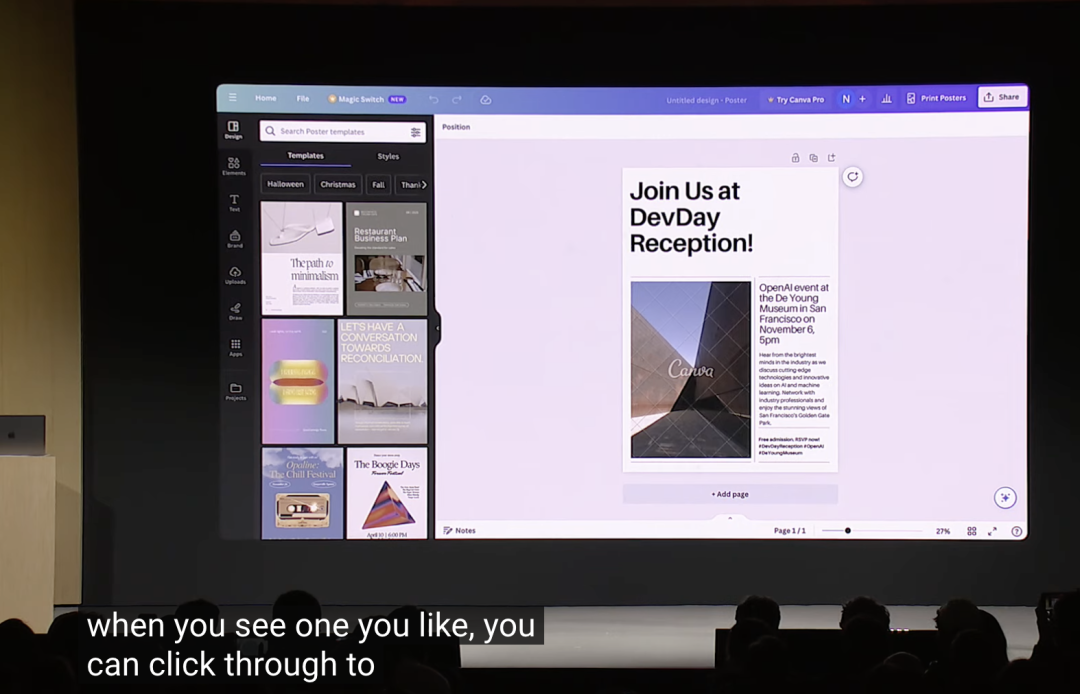Select the Text tool in sidebar
1080x694 pixels.
point(234,202)
